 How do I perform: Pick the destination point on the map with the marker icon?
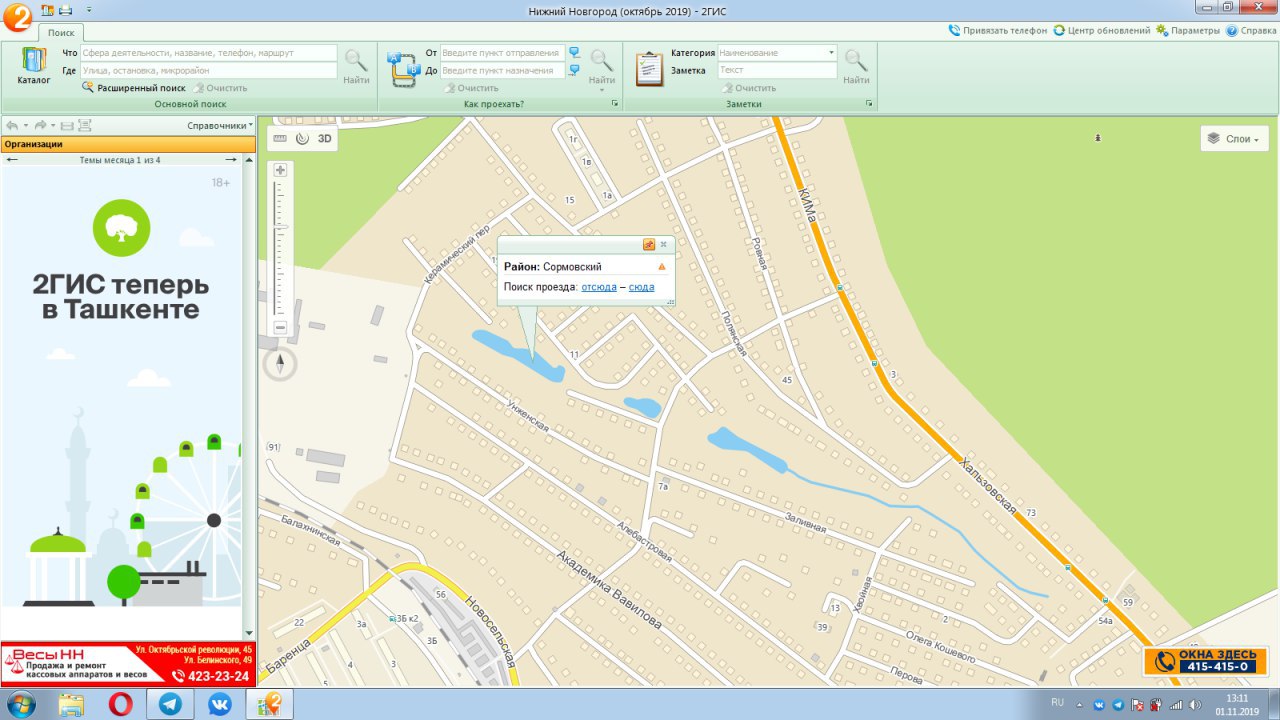point(574,70)
